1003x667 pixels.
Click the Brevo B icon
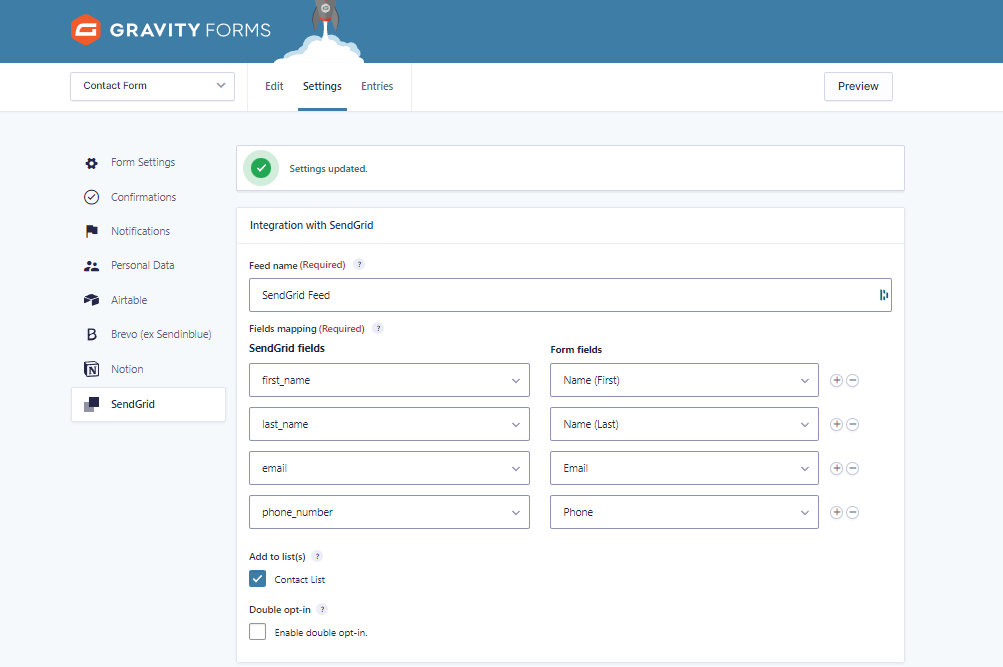click(91, 334)
